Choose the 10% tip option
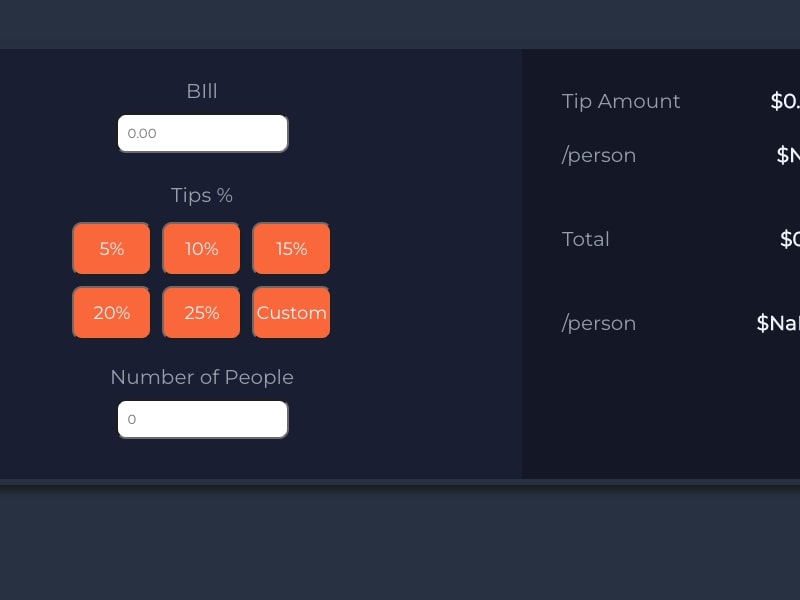The image size is (800, 600). click(x=201, y=249)
